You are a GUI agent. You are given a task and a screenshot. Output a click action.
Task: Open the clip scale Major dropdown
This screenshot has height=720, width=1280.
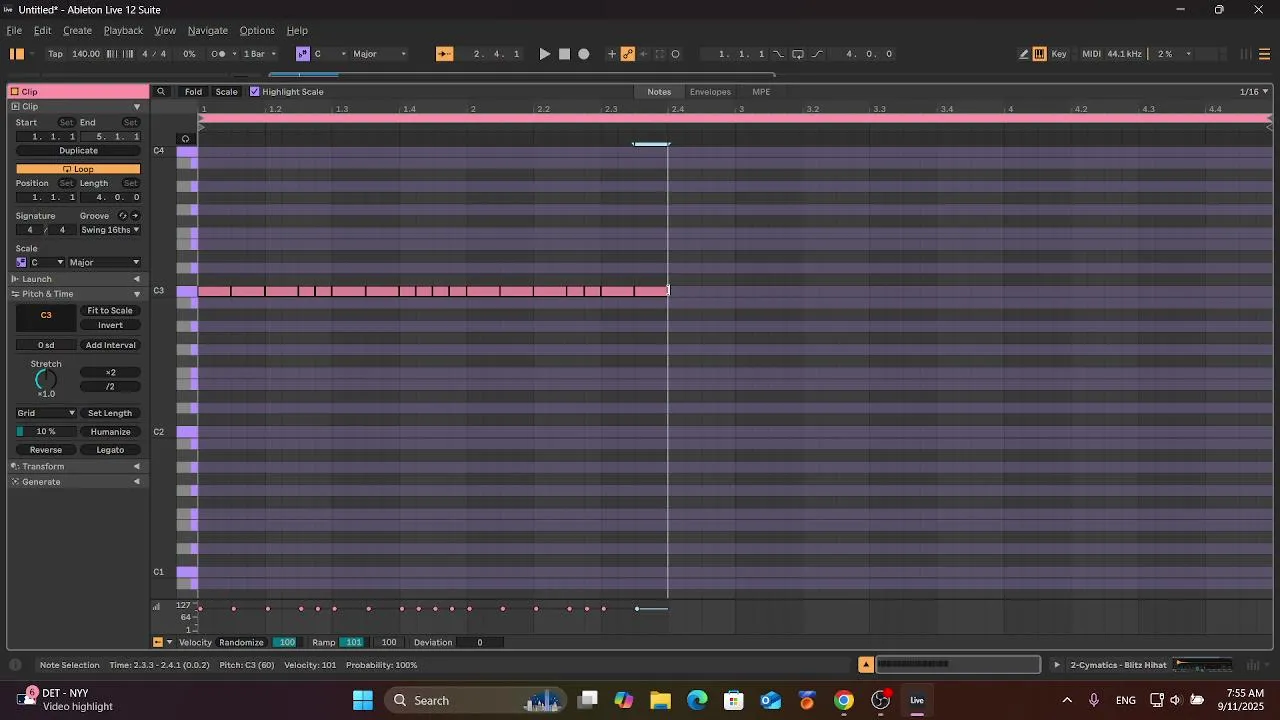coord(104,263)
